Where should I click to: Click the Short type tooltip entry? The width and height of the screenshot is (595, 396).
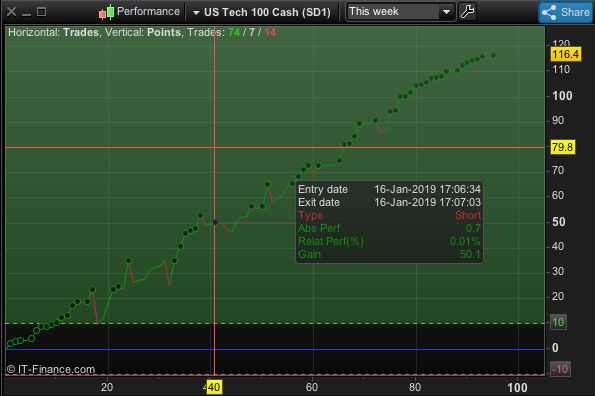pos(468,215)
